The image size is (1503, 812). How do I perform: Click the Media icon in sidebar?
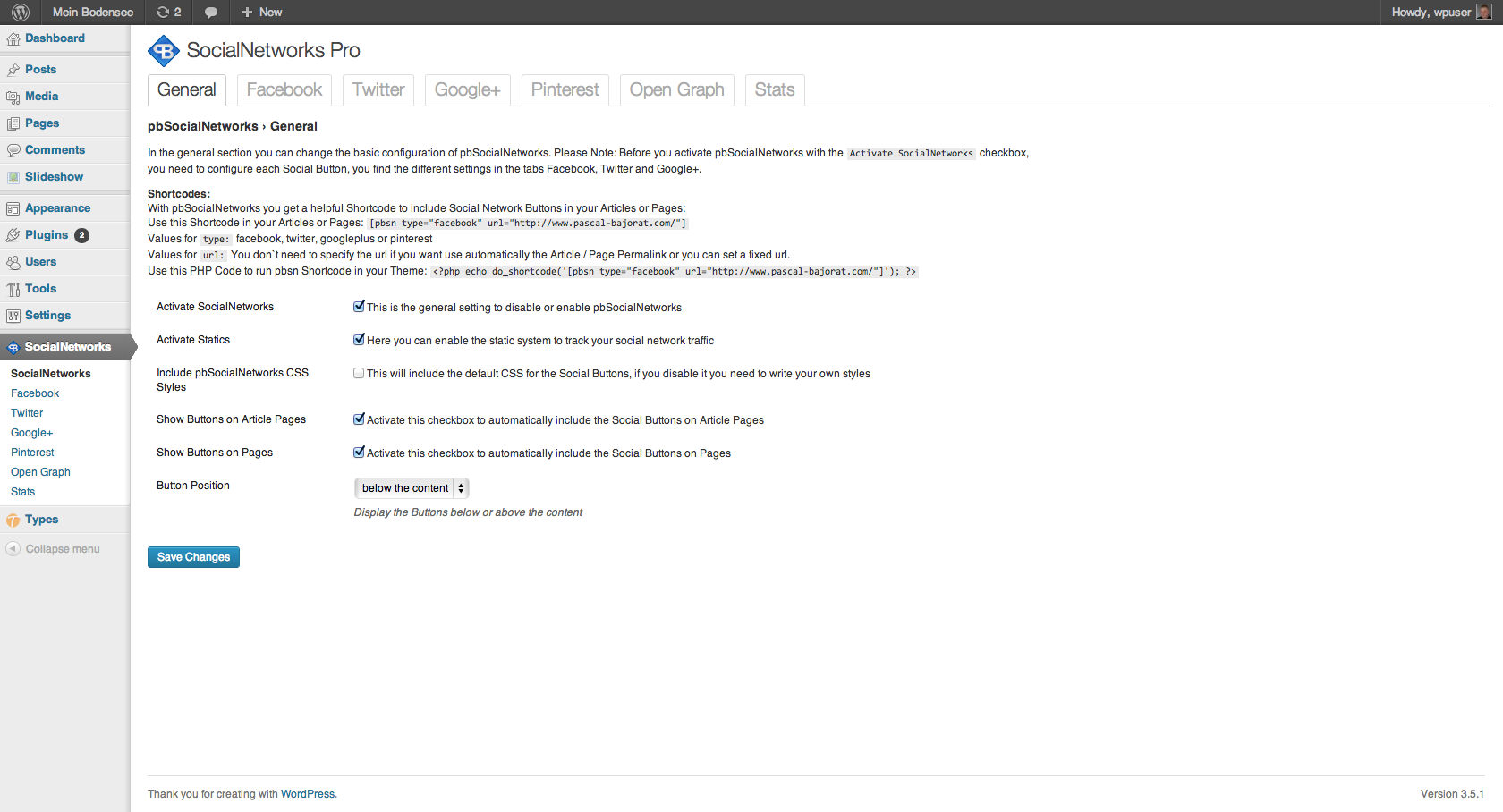tap(13, 97)
